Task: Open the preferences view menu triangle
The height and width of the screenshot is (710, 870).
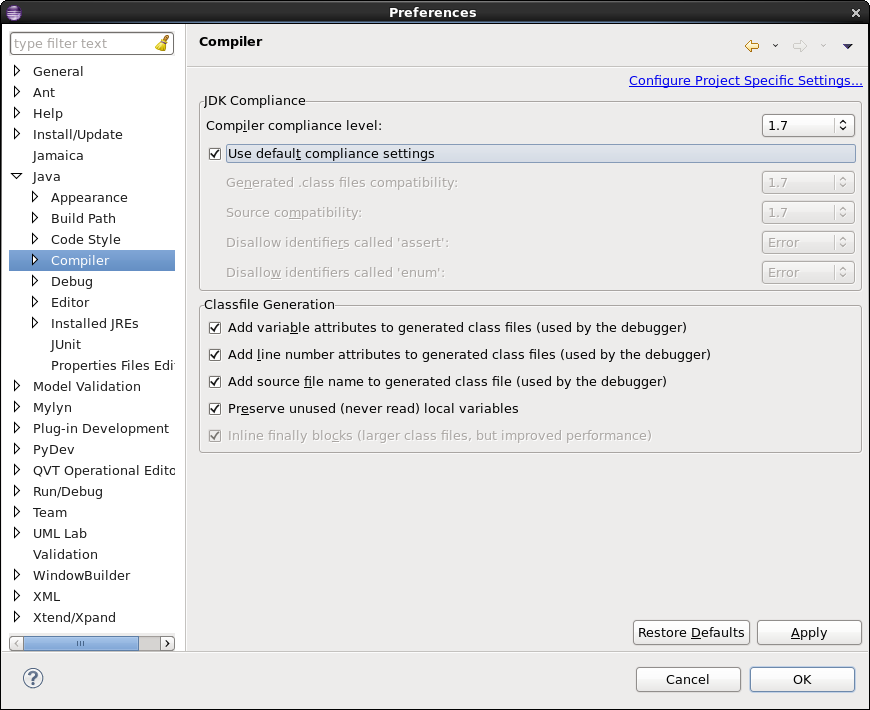Action: pos(847,46)
